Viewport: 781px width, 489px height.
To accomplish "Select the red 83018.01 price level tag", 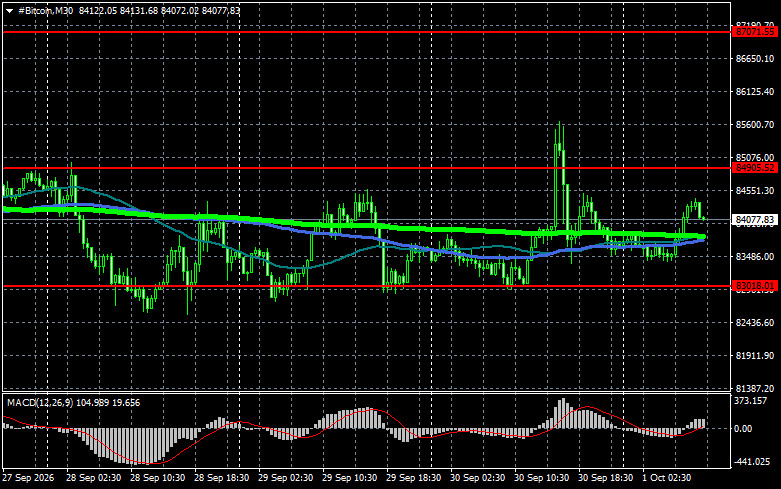I will pos(755,286).
